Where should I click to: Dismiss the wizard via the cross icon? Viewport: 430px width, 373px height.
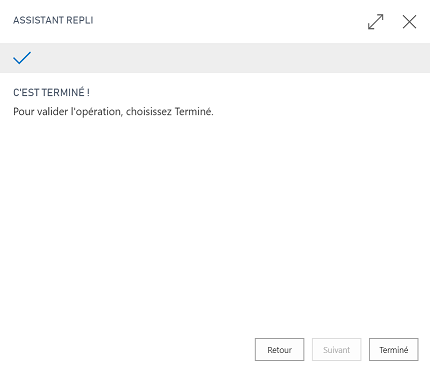[x=409, y=22]
